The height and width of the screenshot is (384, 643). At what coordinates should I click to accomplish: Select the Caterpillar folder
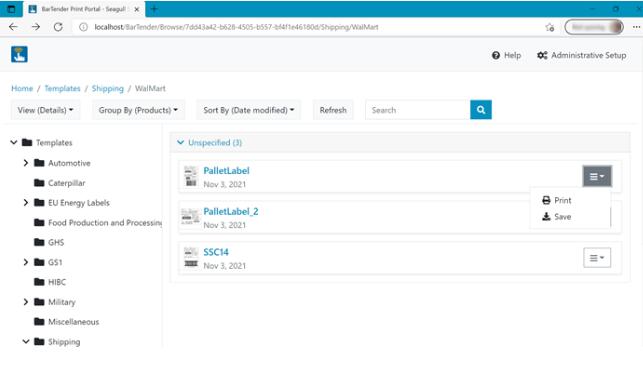(60, 183)
